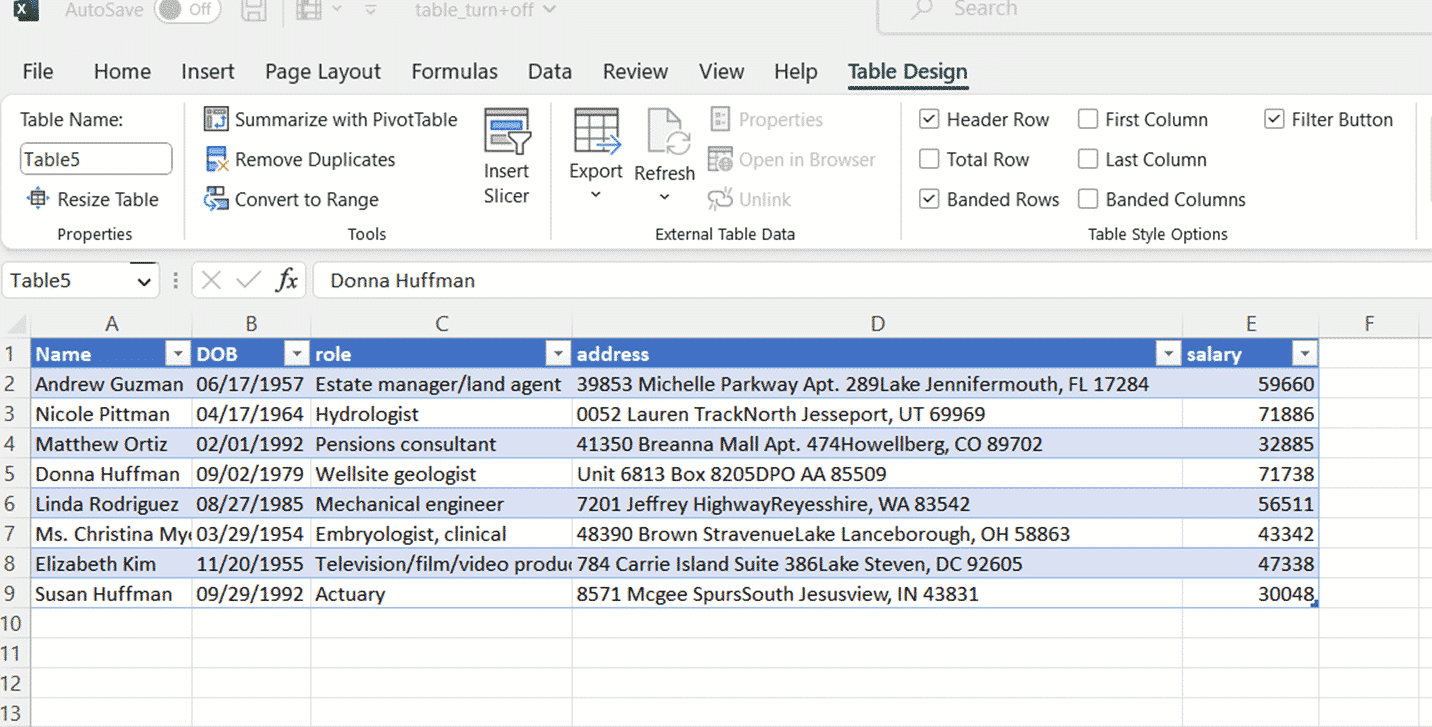Convert the table to a range
Image resolution: width=1432 pixels, height=727 pixels.
point(292,200)
